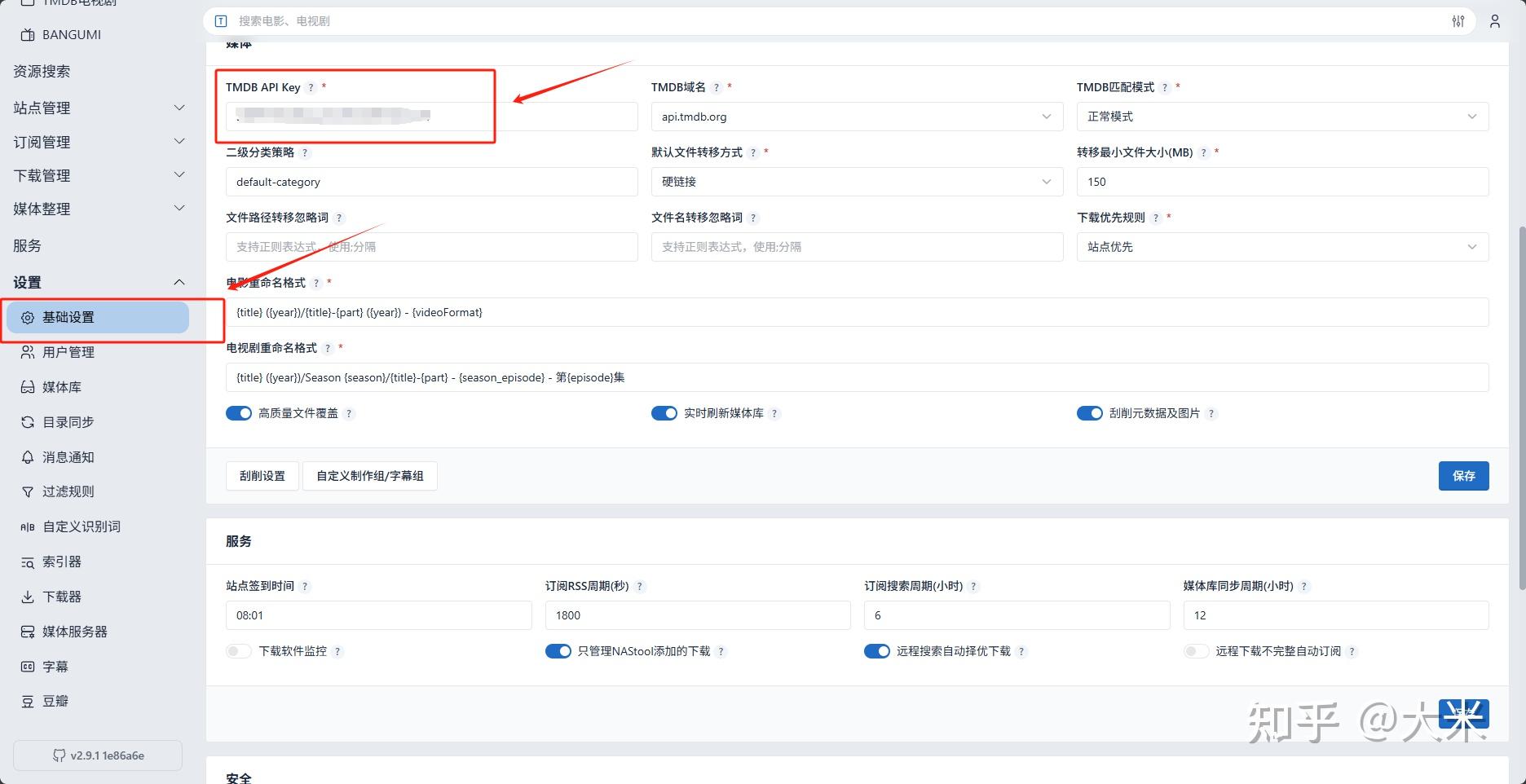Disable the 高质量文件覆盖 toggle
1526x784 pixels.
pyautogui.click(x=239, y=413)
